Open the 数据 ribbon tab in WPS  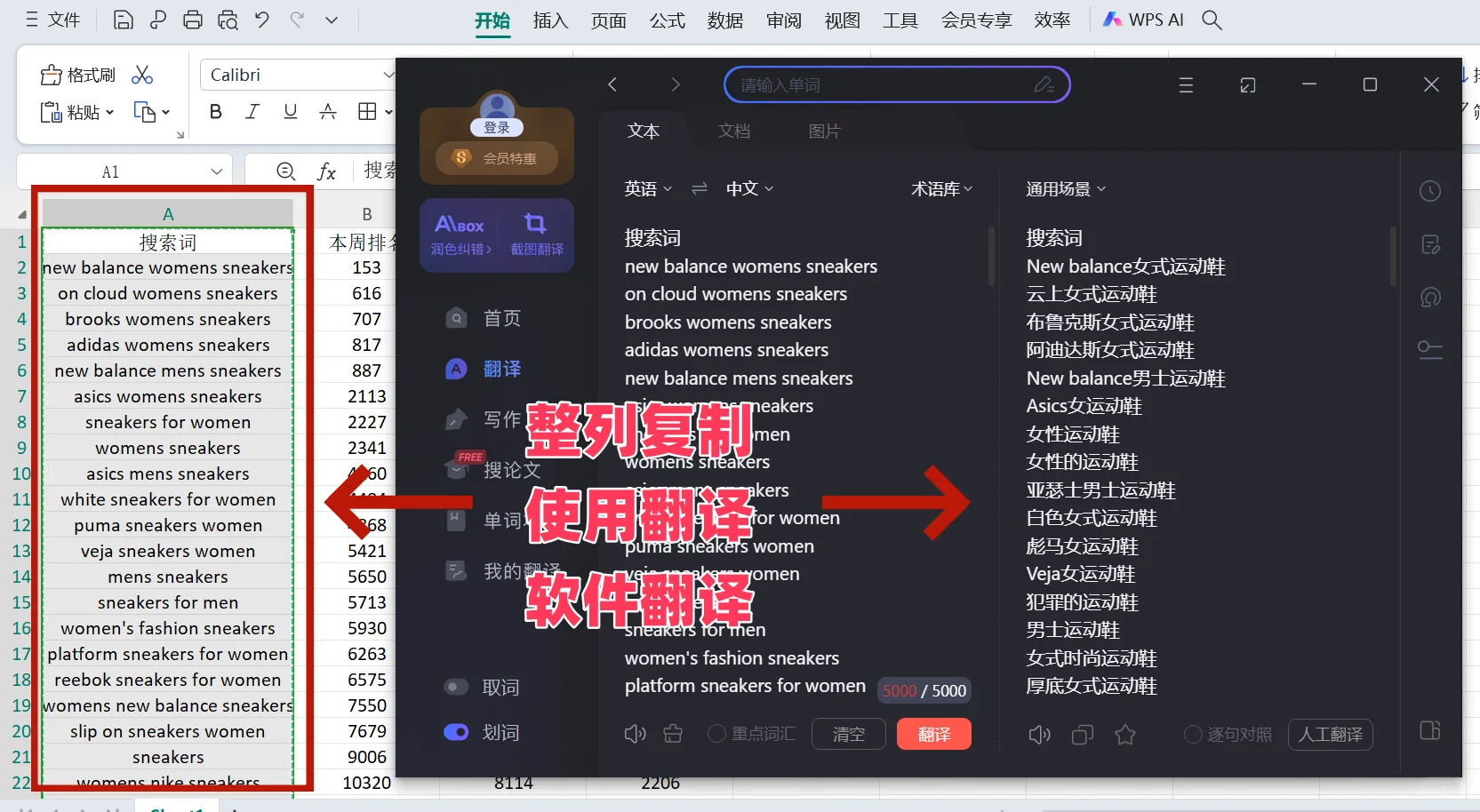(x=724, y=20)
